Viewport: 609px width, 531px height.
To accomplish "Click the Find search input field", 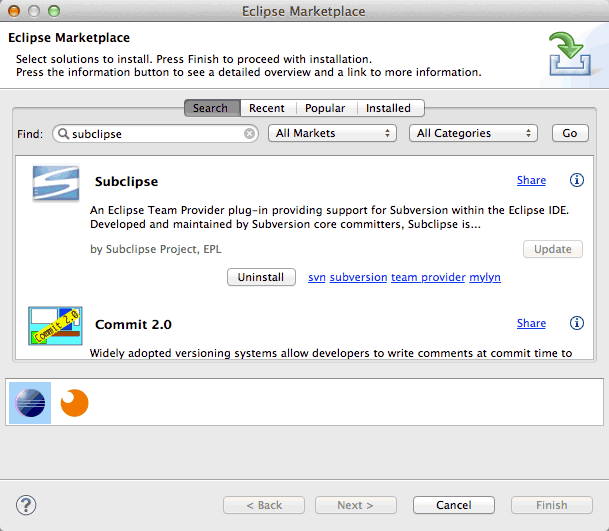I will pyautogui.click(x=155, y=134).
